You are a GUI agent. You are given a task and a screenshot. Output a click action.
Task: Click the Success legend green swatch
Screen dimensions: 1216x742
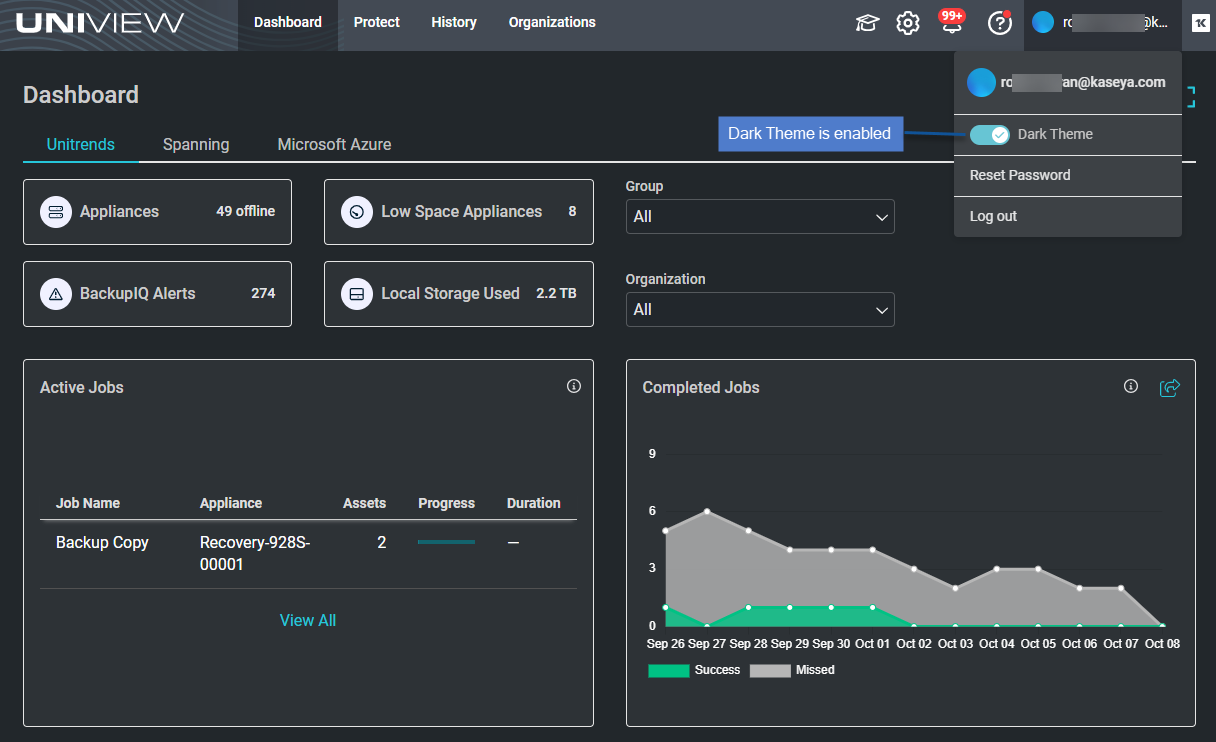(669, 671)
